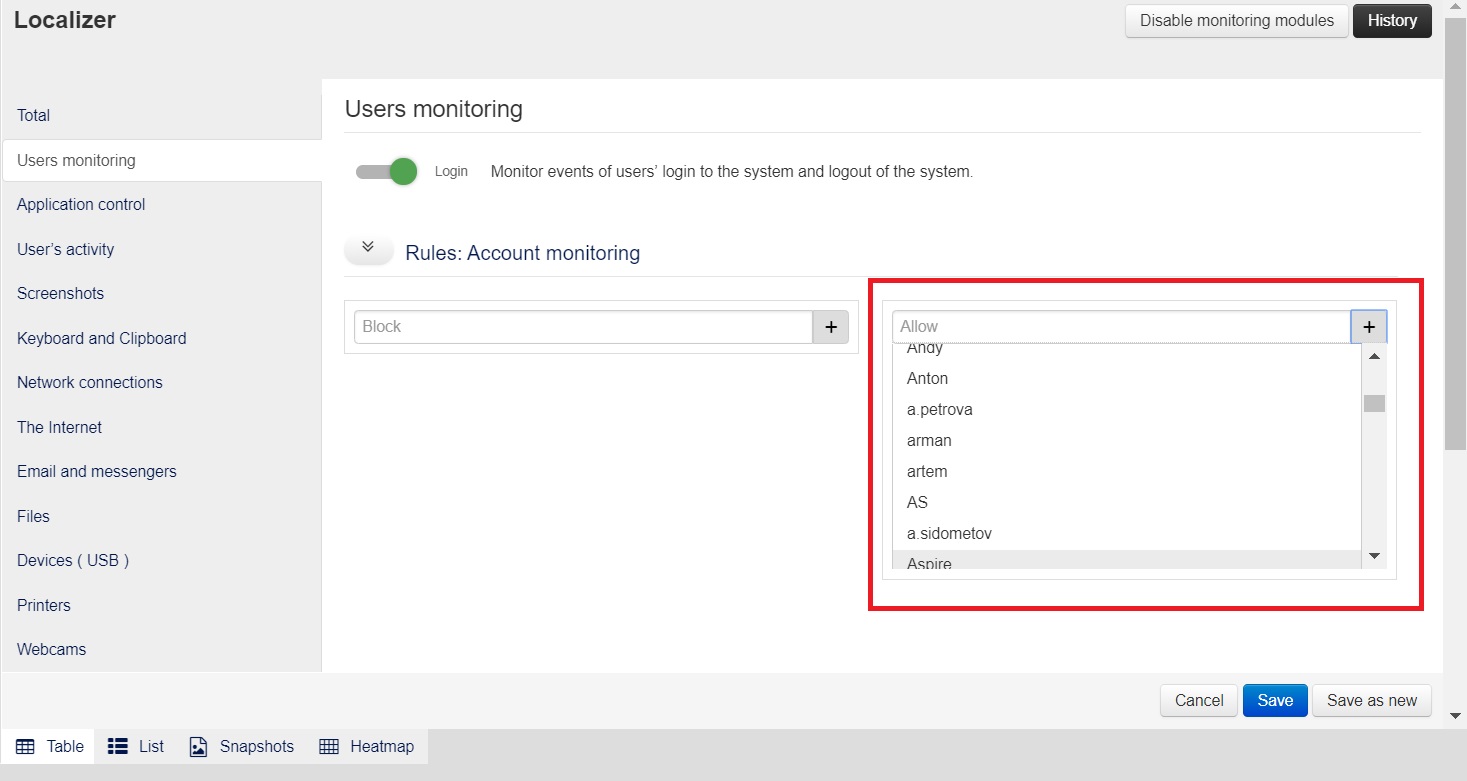1467x781 pixels.
Task: Click Disable monitoring modules button
Action: [x=1236, y=21]
